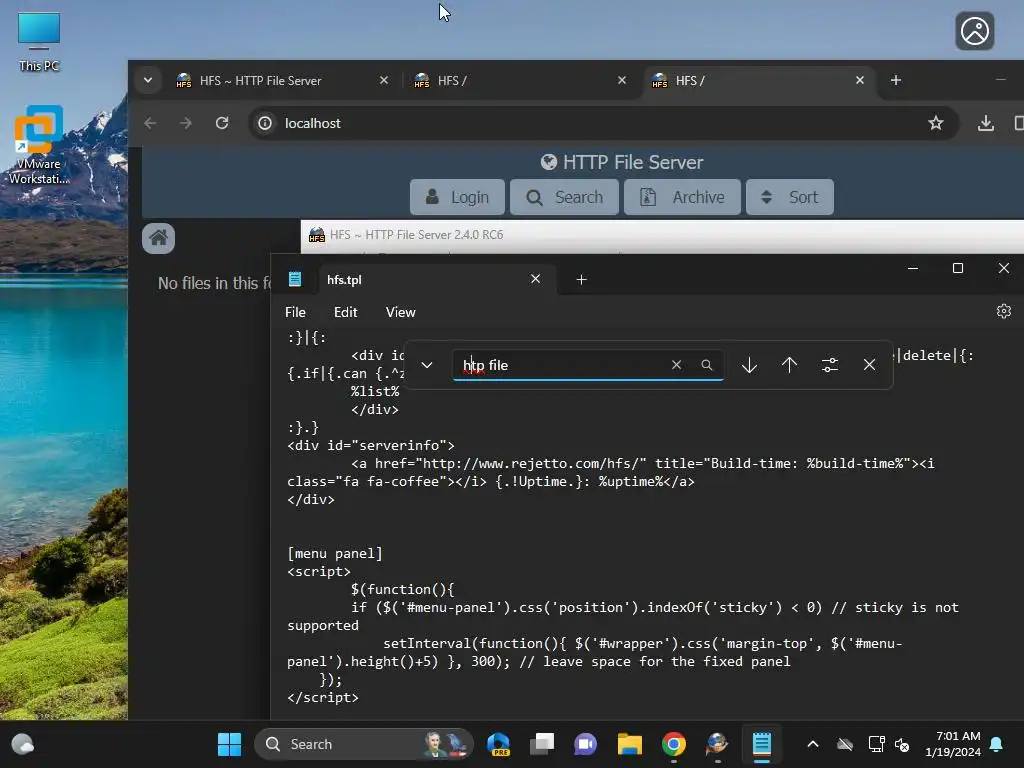Open Microsoft Edge PRE from taskbar

click(499, 744)
